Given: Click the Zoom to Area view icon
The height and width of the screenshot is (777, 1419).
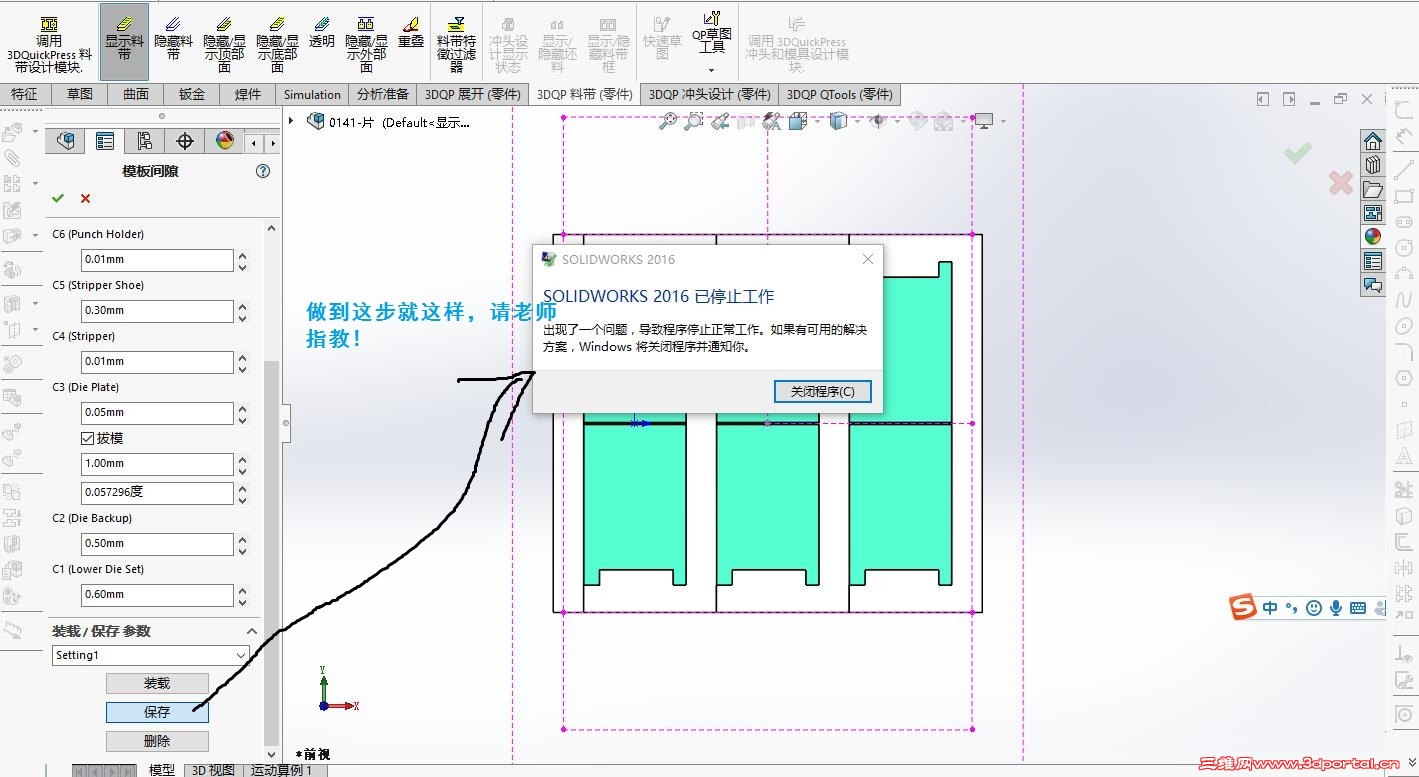Looking at the screenshot, I should tap(693, 121).
